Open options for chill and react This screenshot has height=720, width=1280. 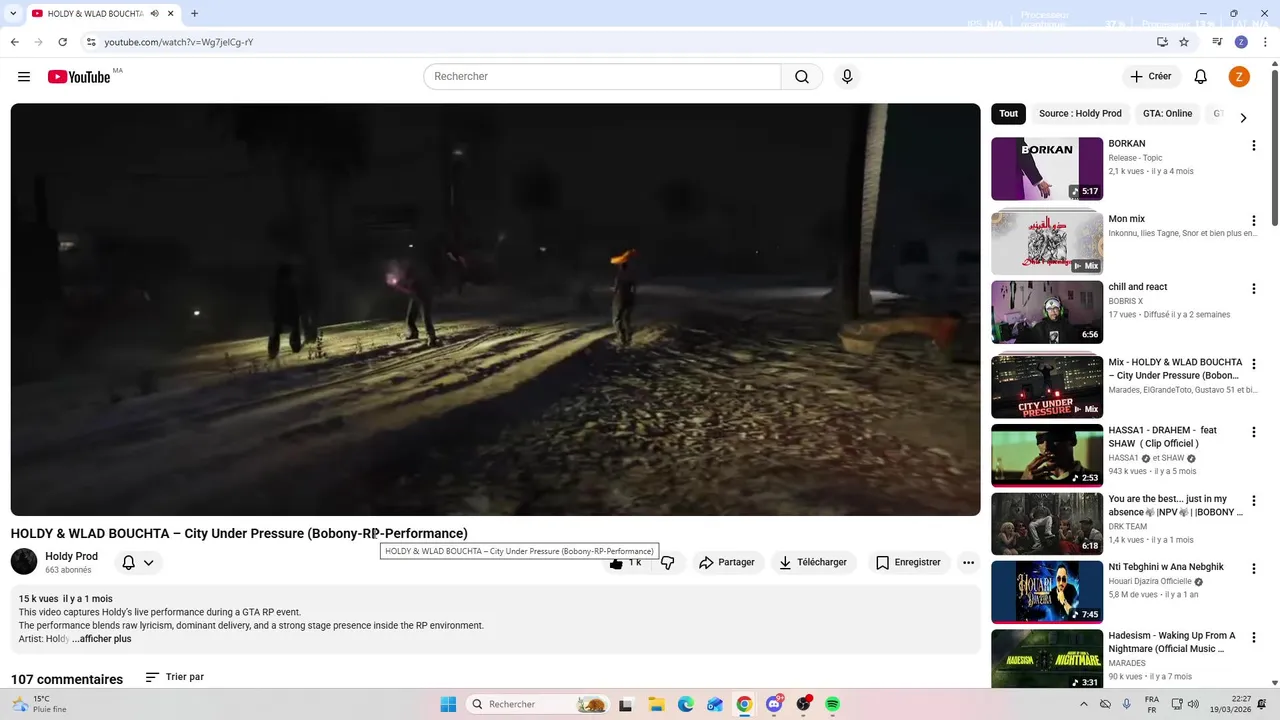pos(1254,289)
